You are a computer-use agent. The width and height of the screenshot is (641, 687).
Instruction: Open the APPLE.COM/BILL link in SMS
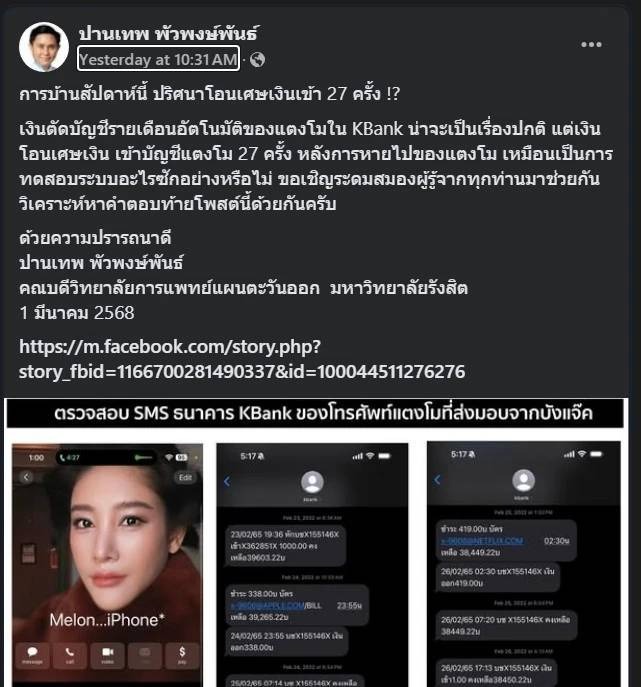click(276, 606)
